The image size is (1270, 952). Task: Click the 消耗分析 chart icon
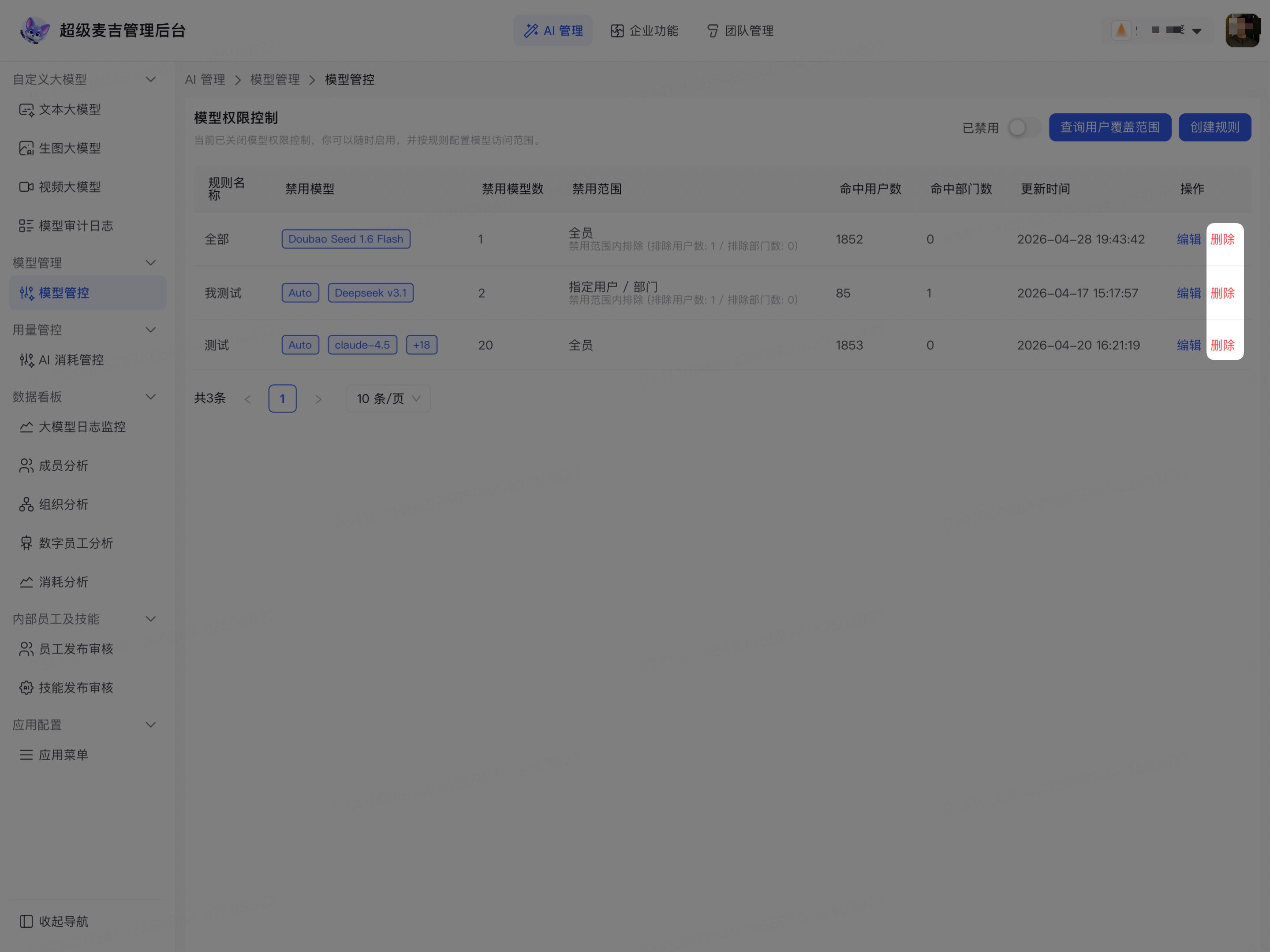coord(26,582)
